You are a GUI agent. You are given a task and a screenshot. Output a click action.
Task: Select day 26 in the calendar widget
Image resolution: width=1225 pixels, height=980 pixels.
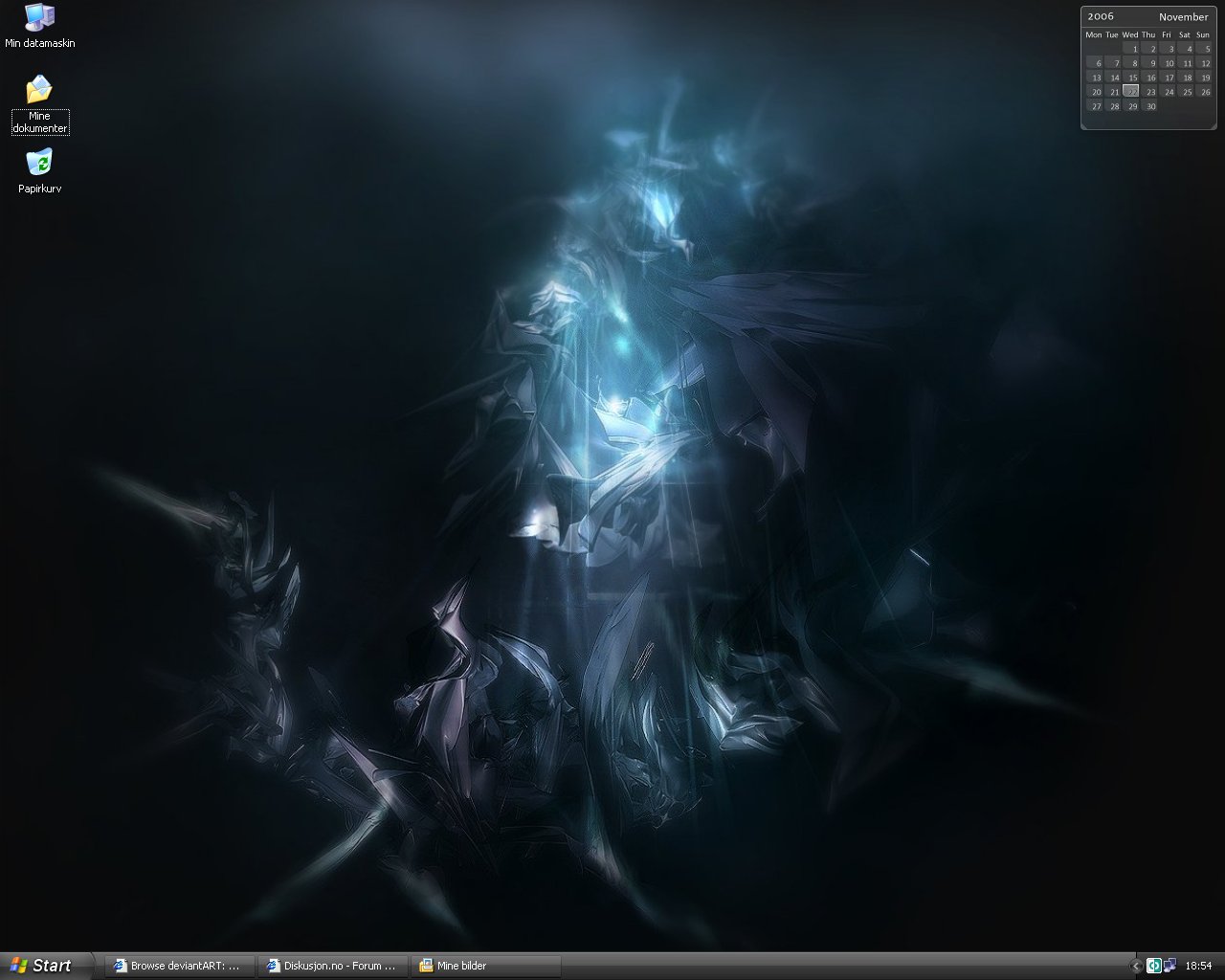(x=1203, y=92)
